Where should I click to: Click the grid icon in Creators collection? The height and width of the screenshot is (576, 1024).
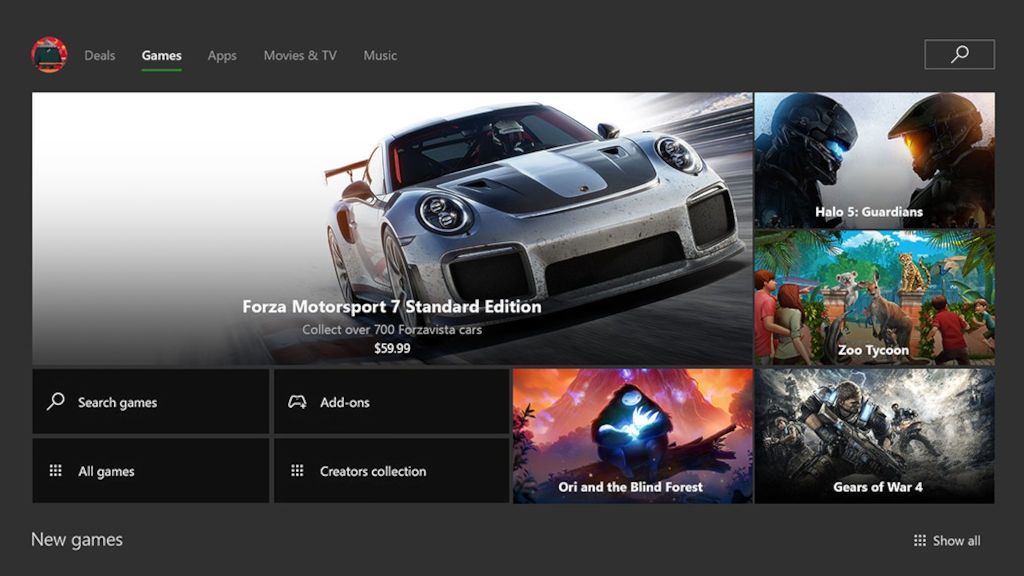click(297, 471)
